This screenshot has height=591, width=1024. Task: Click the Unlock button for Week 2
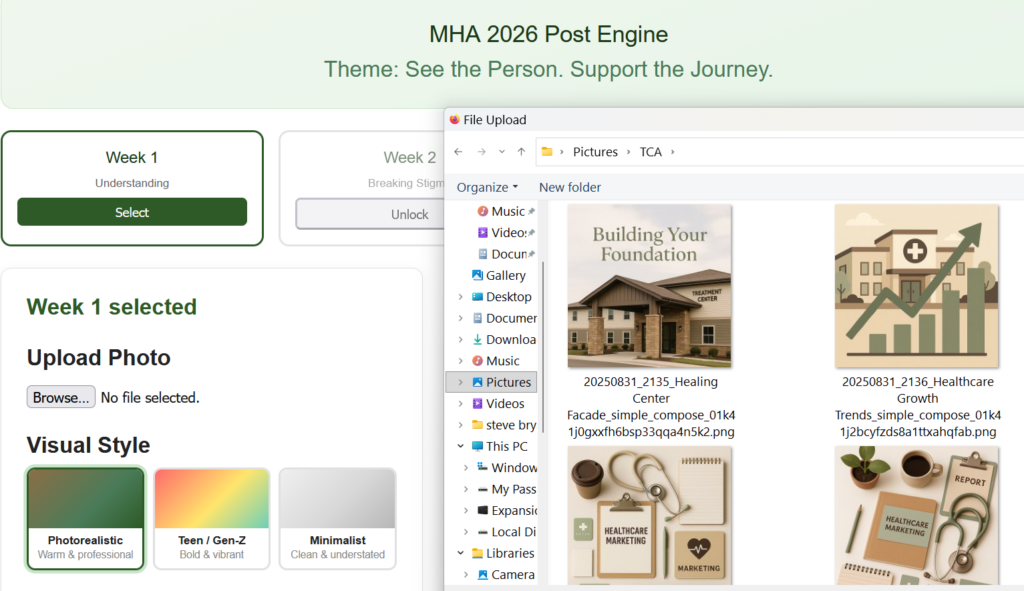tap(370, 214)
